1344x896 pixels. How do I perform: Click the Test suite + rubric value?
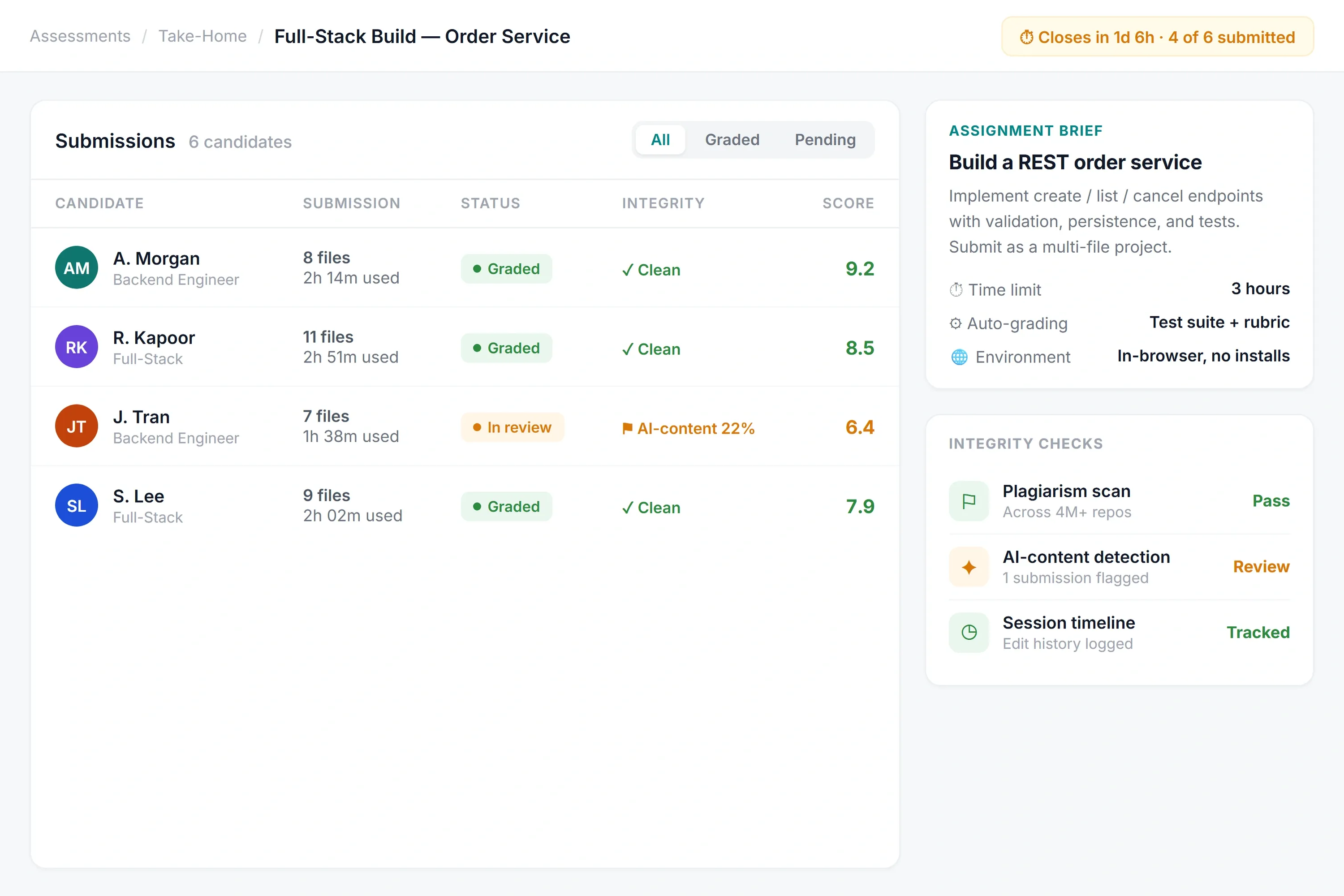click(x=1219, y=322)
